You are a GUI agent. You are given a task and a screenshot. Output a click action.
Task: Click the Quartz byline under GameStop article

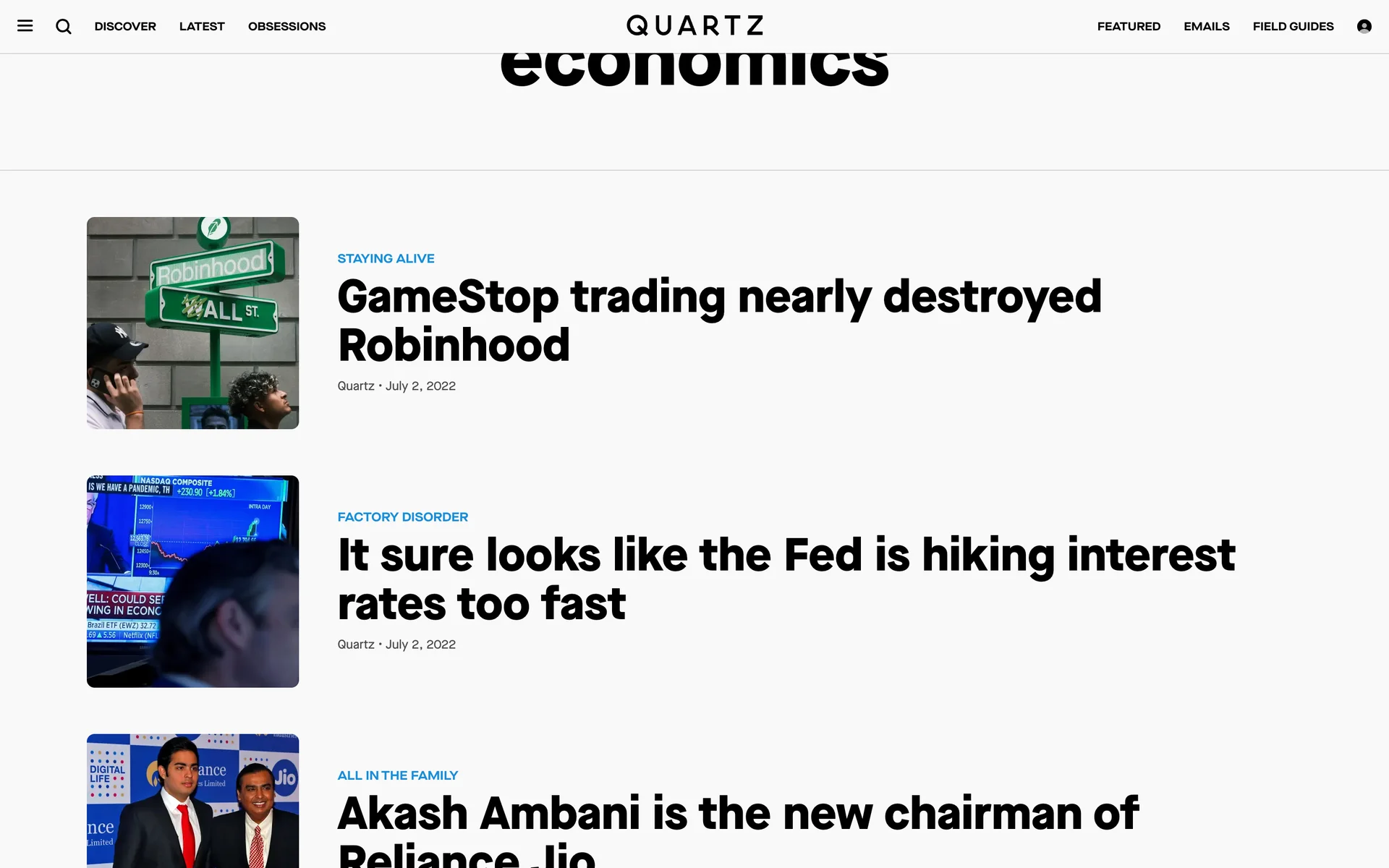point(356,386)
